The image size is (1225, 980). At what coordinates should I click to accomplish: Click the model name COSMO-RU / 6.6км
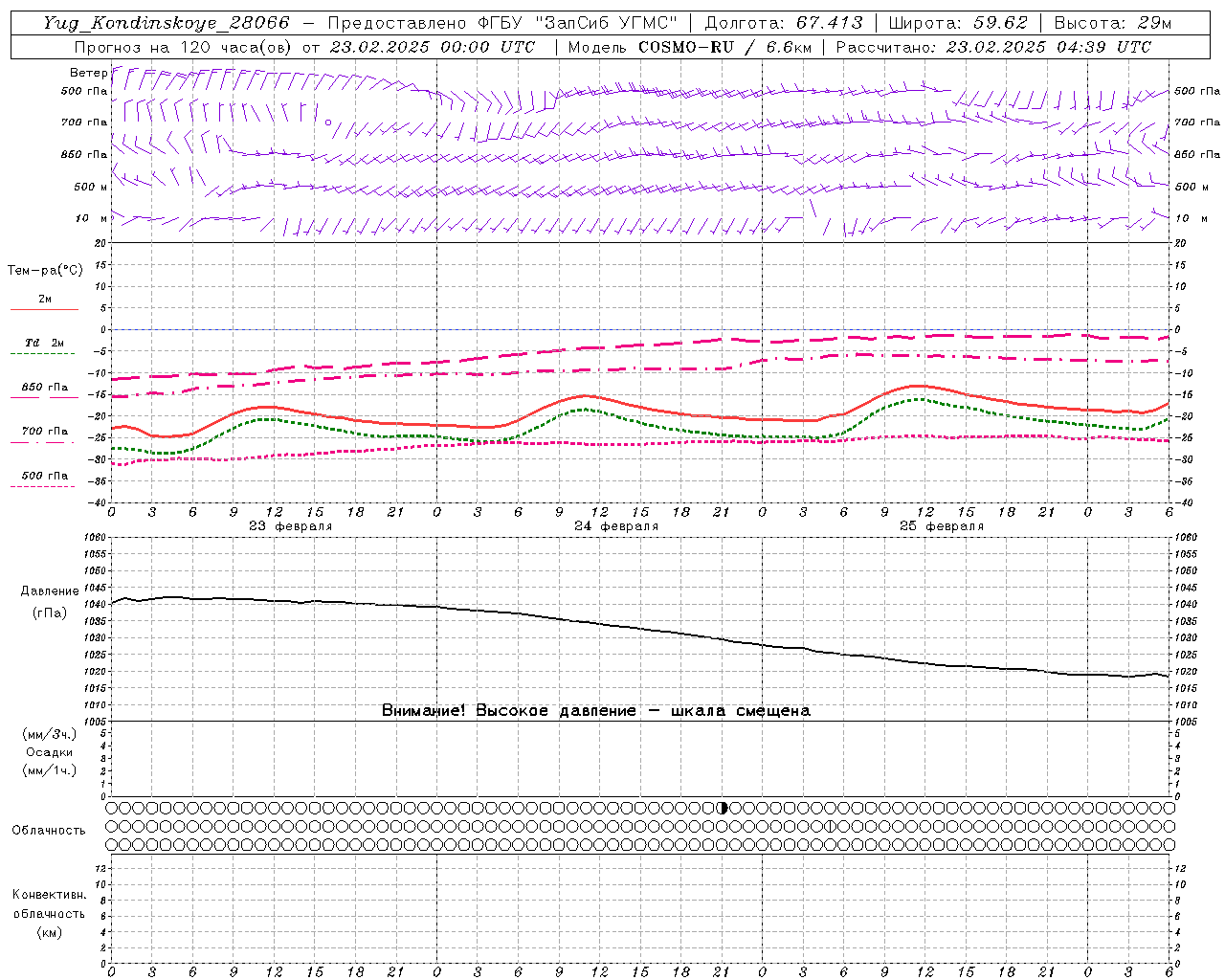[x=724, y=47]
